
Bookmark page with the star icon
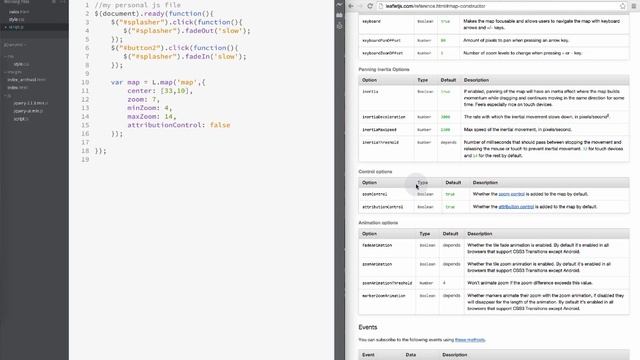point(622,6)
